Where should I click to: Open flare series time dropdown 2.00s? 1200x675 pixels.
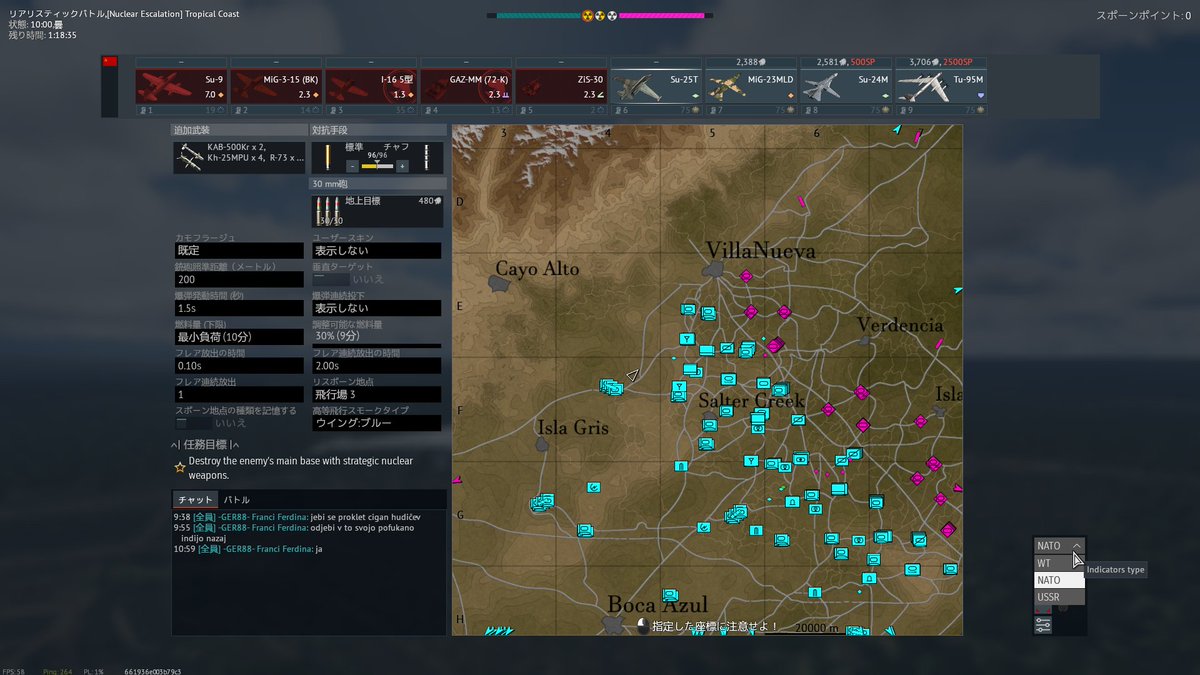[x=376, y=366]
